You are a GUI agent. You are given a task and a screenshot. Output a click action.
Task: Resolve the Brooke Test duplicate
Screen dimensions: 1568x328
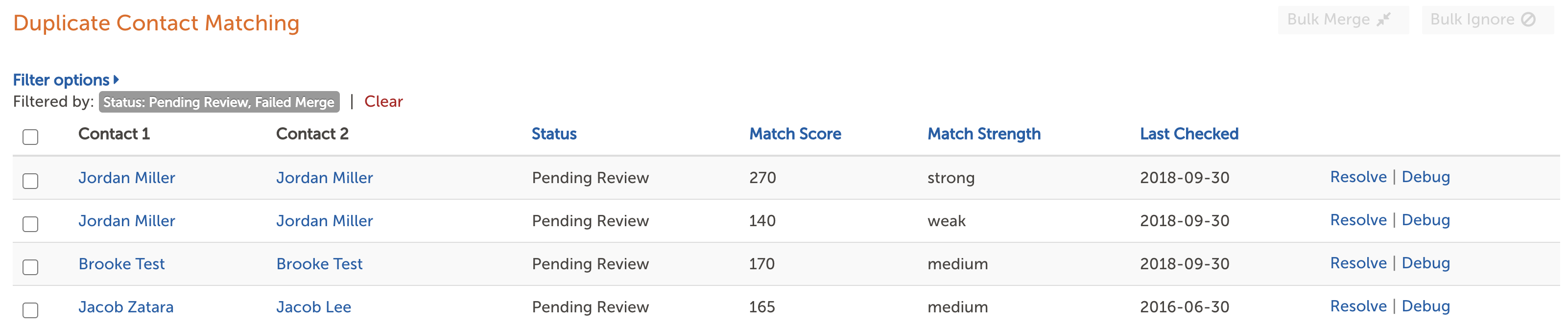click(1358, 263)
